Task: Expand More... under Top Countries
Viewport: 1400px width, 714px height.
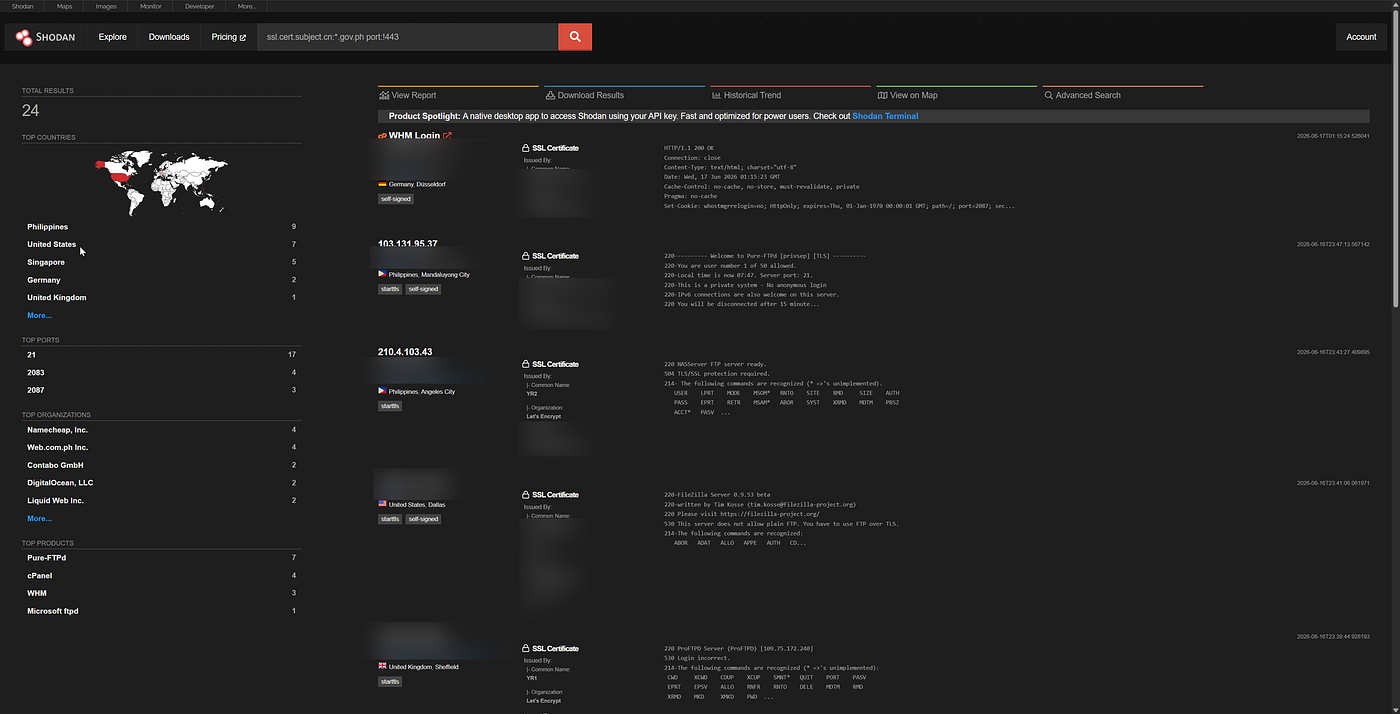Action: 39,315
